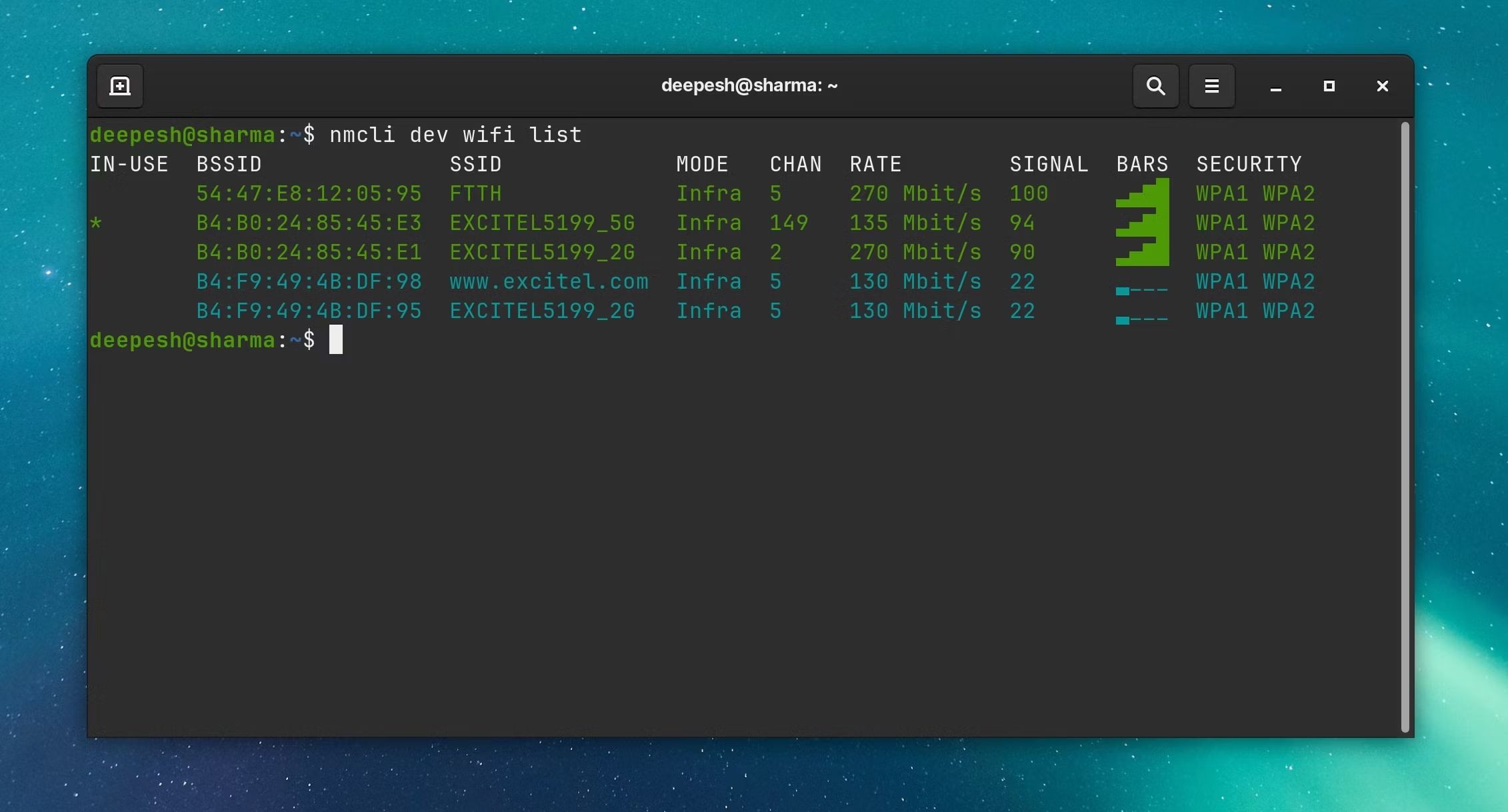Click the window title deepesh@sharma: ~

click(749, 85)
